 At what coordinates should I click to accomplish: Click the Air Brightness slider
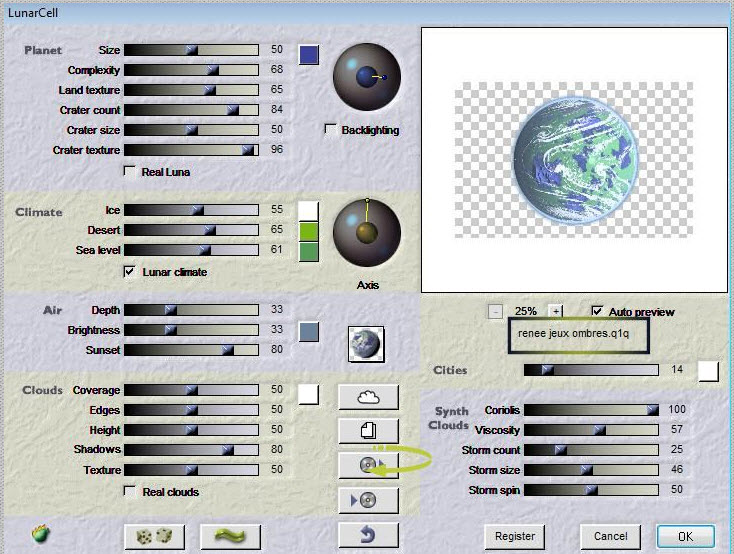pos(191,330)
